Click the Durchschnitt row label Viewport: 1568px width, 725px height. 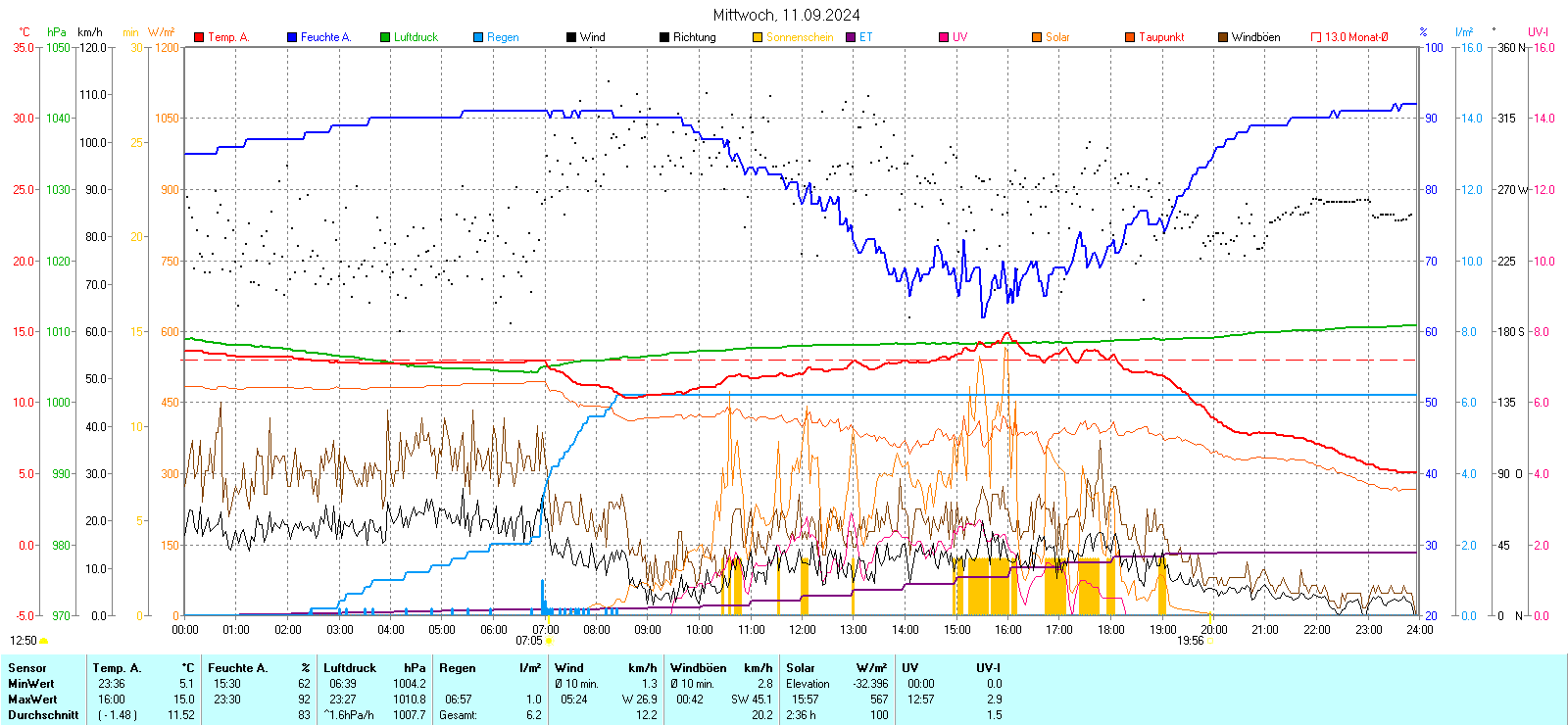(x=43, y=715)
